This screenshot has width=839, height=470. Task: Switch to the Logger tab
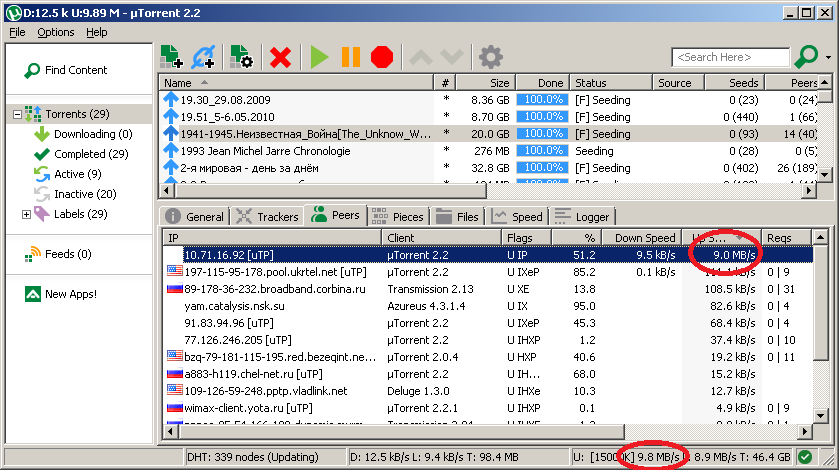tap(583, 217)
